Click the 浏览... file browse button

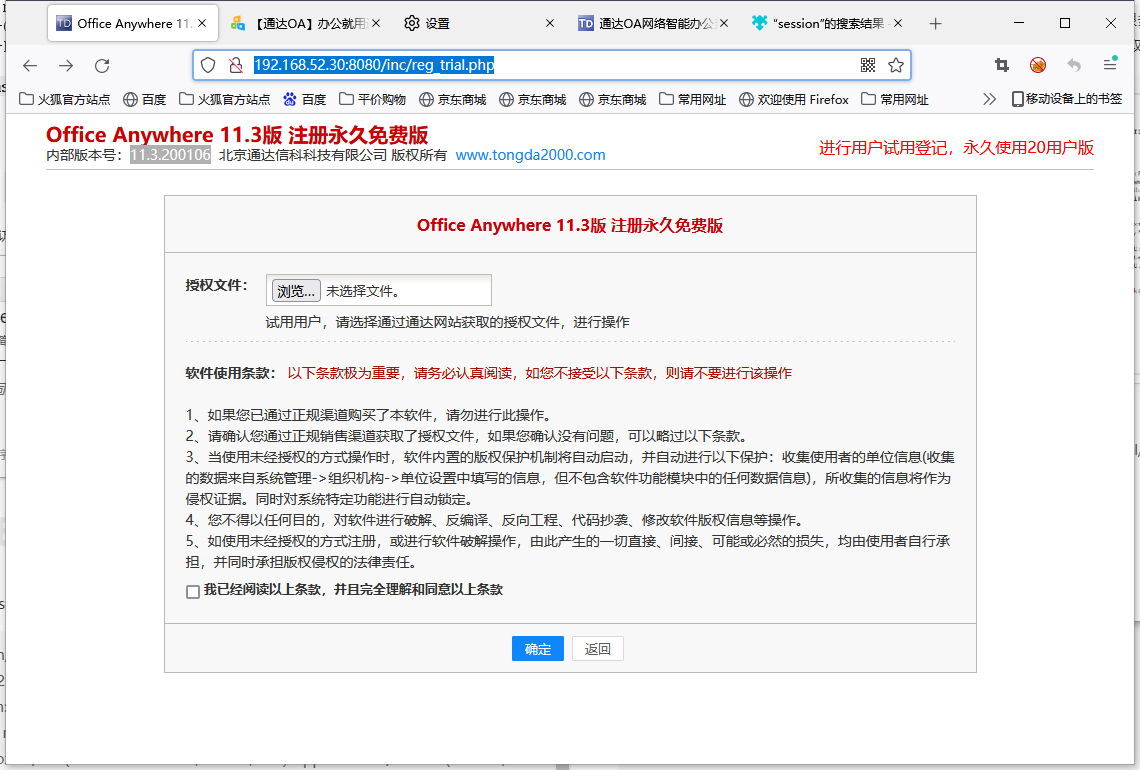pos(296,291)
